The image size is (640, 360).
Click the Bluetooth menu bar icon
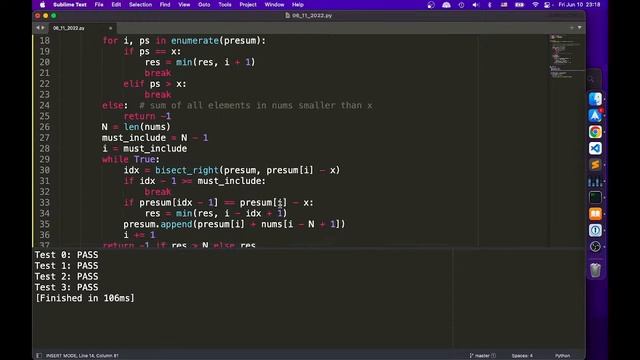click(490, 5)
